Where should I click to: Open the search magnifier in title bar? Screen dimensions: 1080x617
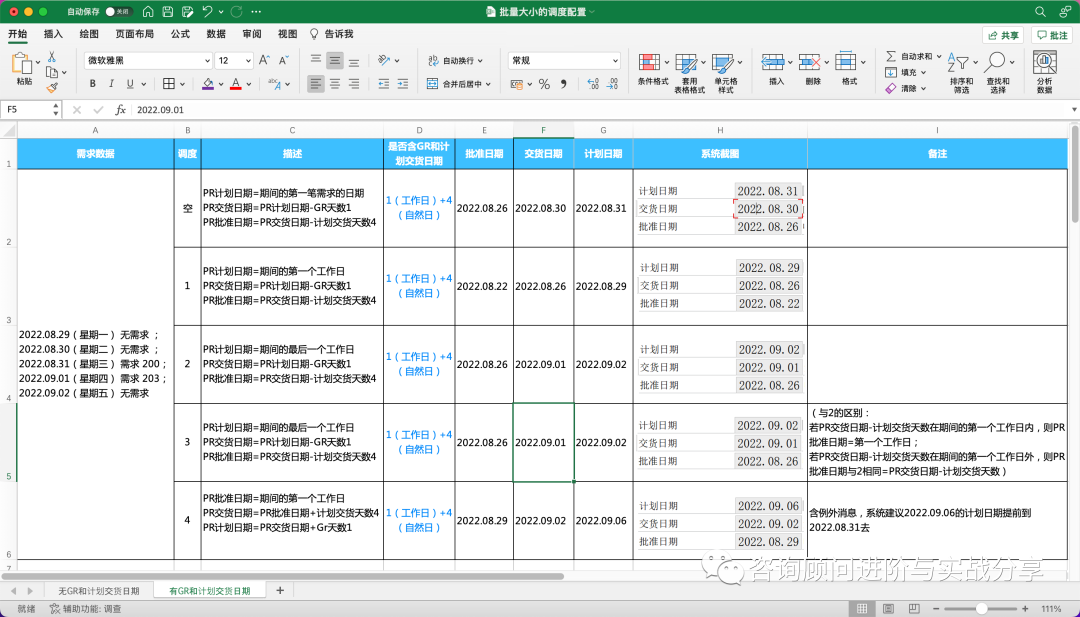[1040, 12]
